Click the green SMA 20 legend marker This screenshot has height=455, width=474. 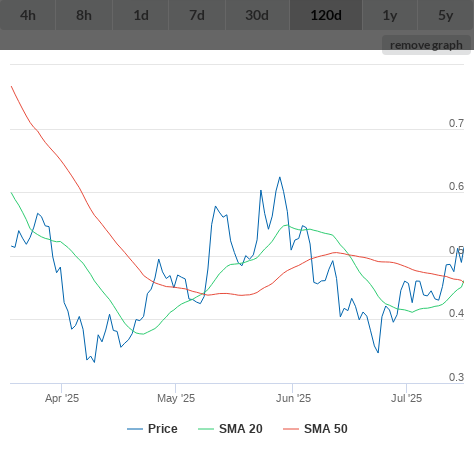click(206, 429)
